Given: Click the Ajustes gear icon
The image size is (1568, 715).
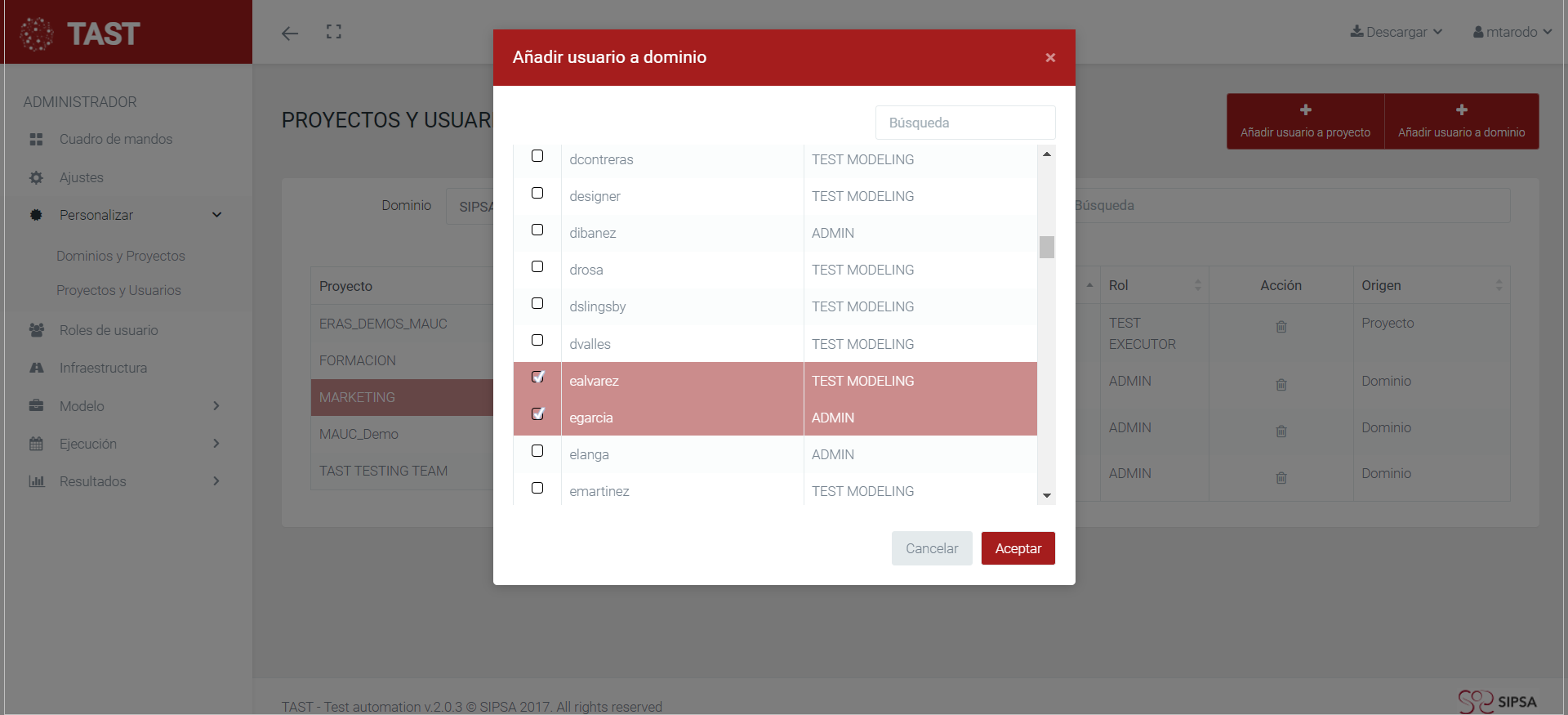Looking at the screenshot, I should (36, 177).
